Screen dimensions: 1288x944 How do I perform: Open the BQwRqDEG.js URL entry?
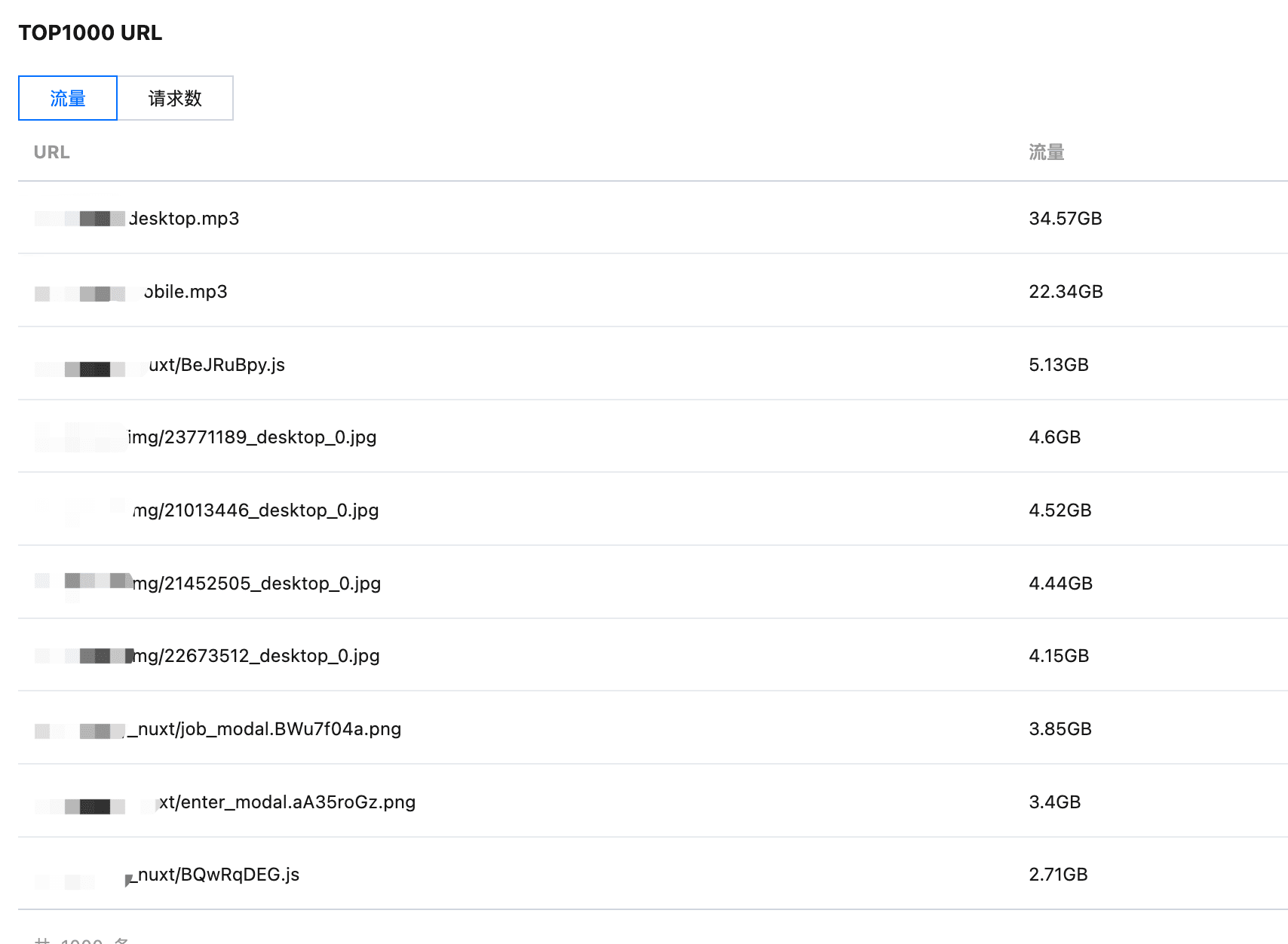click(x=218, y=875)
